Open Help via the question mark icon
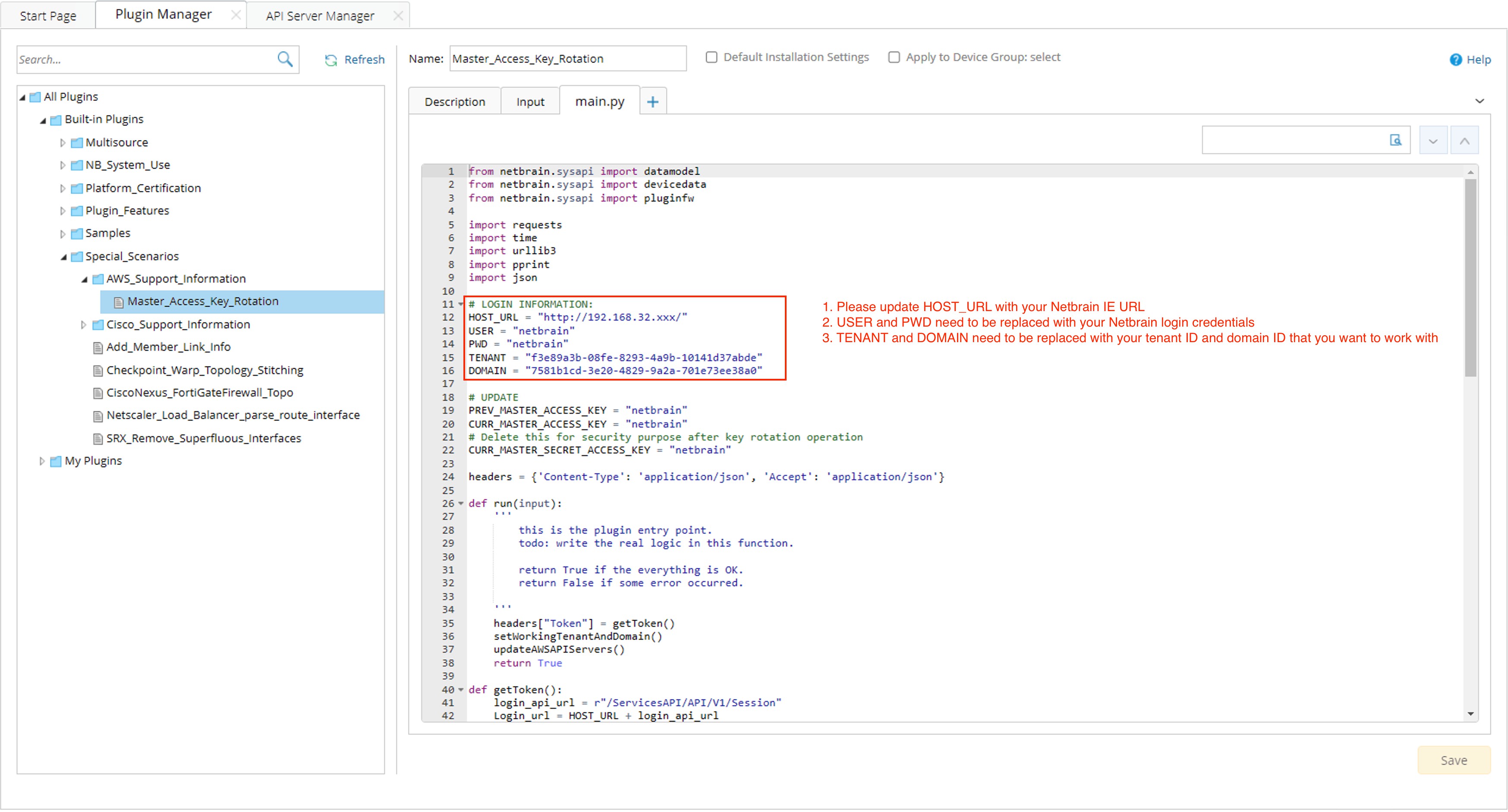The width and height of the screenshot is (1508, 812). click(x=1456, y=59)
